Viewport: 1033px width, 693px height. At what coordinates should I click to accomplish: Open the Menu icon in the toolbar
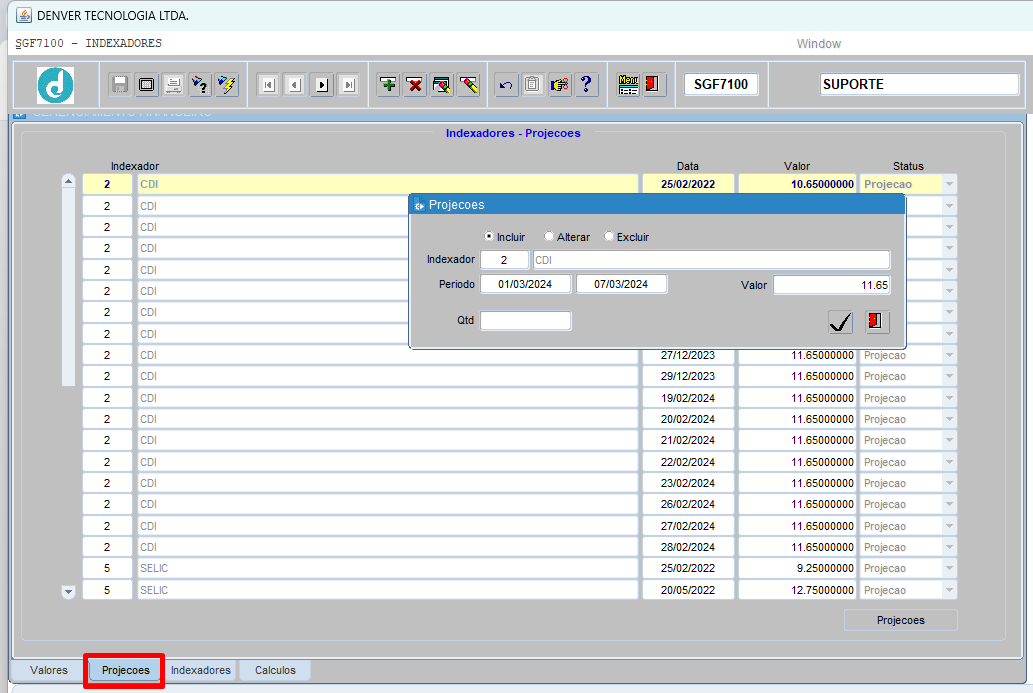tap(628, 85)
